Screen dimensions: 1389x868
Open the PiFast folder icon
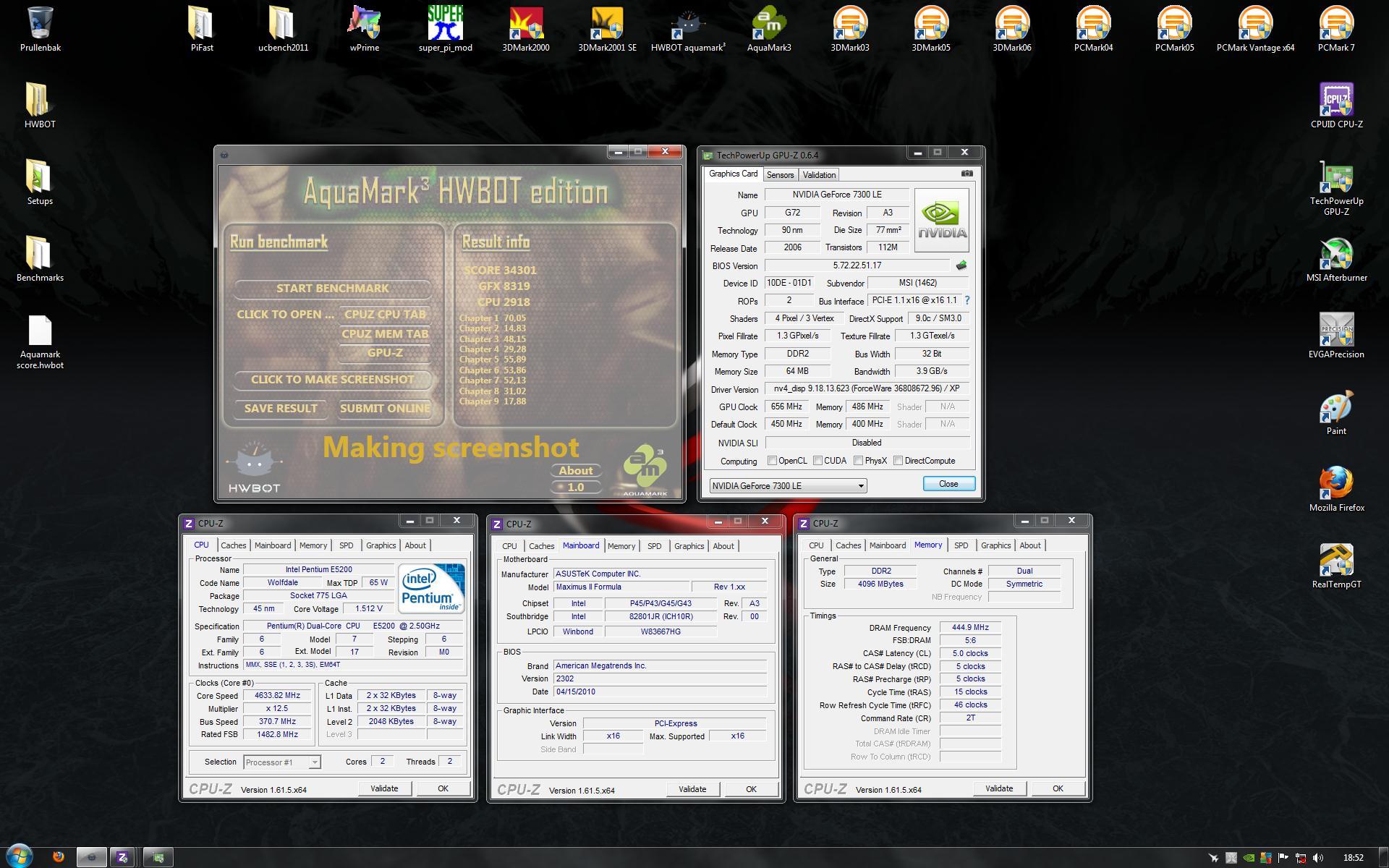[x=202, y=29]
